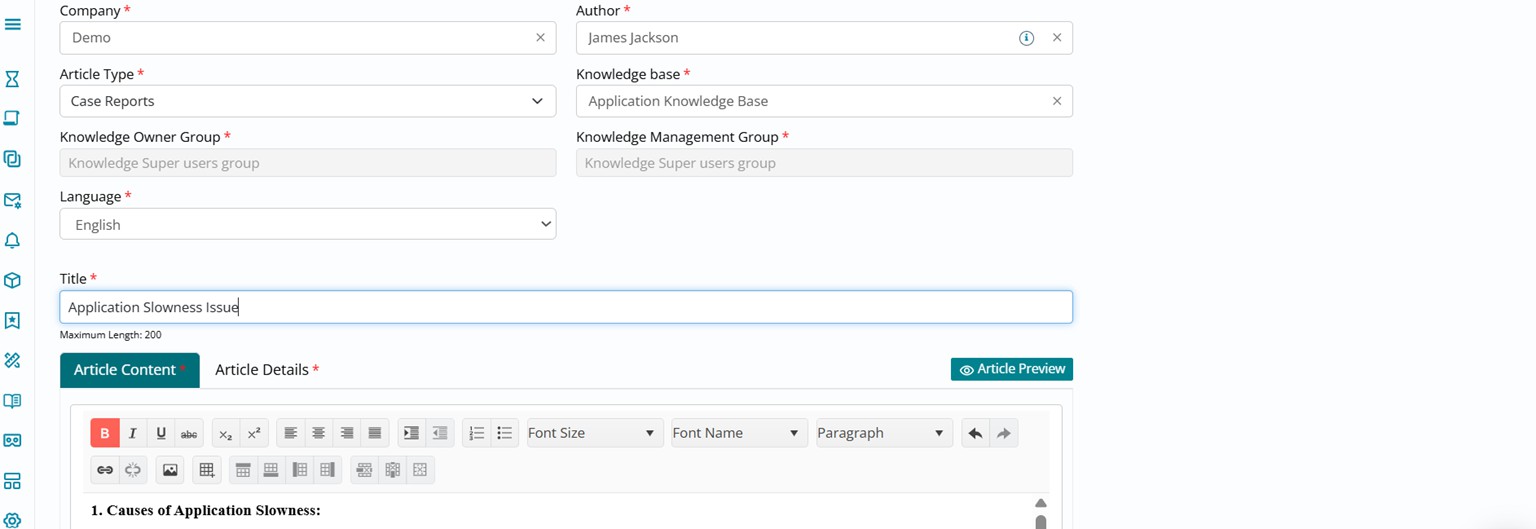Add a table row above
Viewport: 1536px width, 529px height.
click(x=243, y=470)
